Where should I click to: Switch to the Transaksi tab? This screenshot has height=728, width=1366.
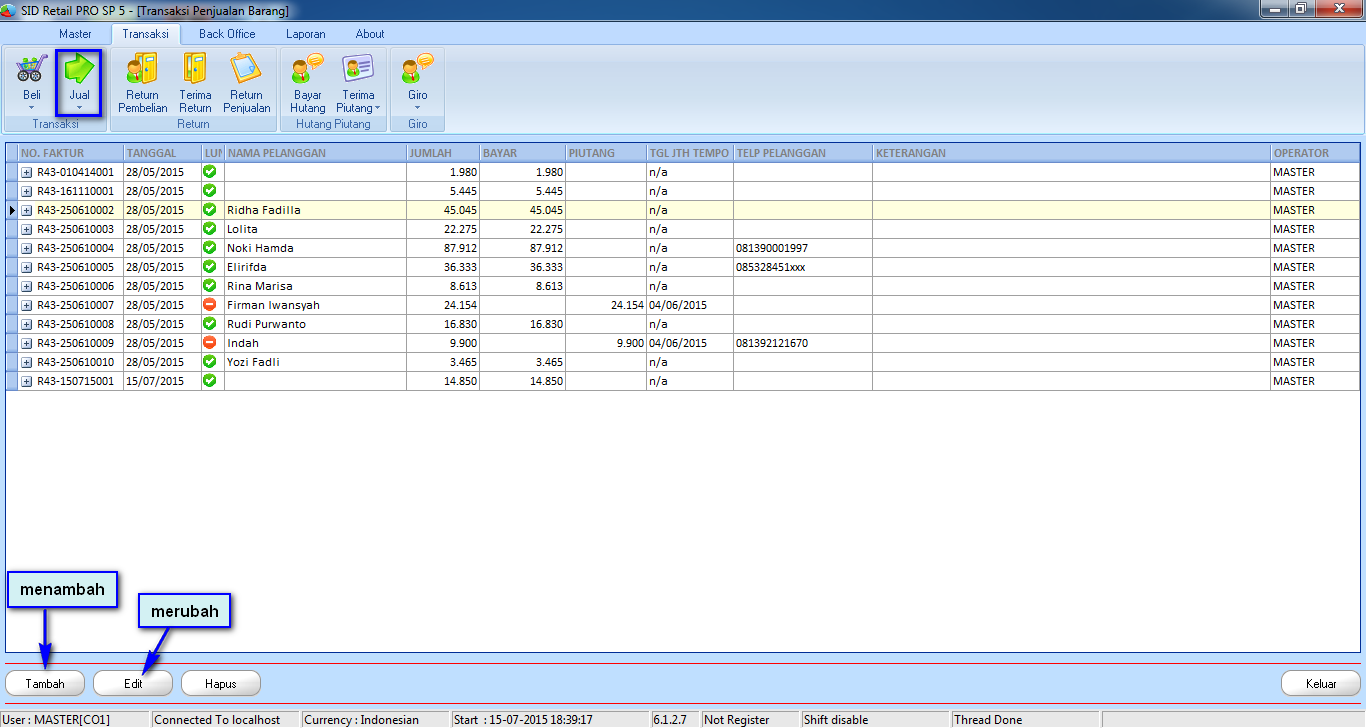point(145,34)
